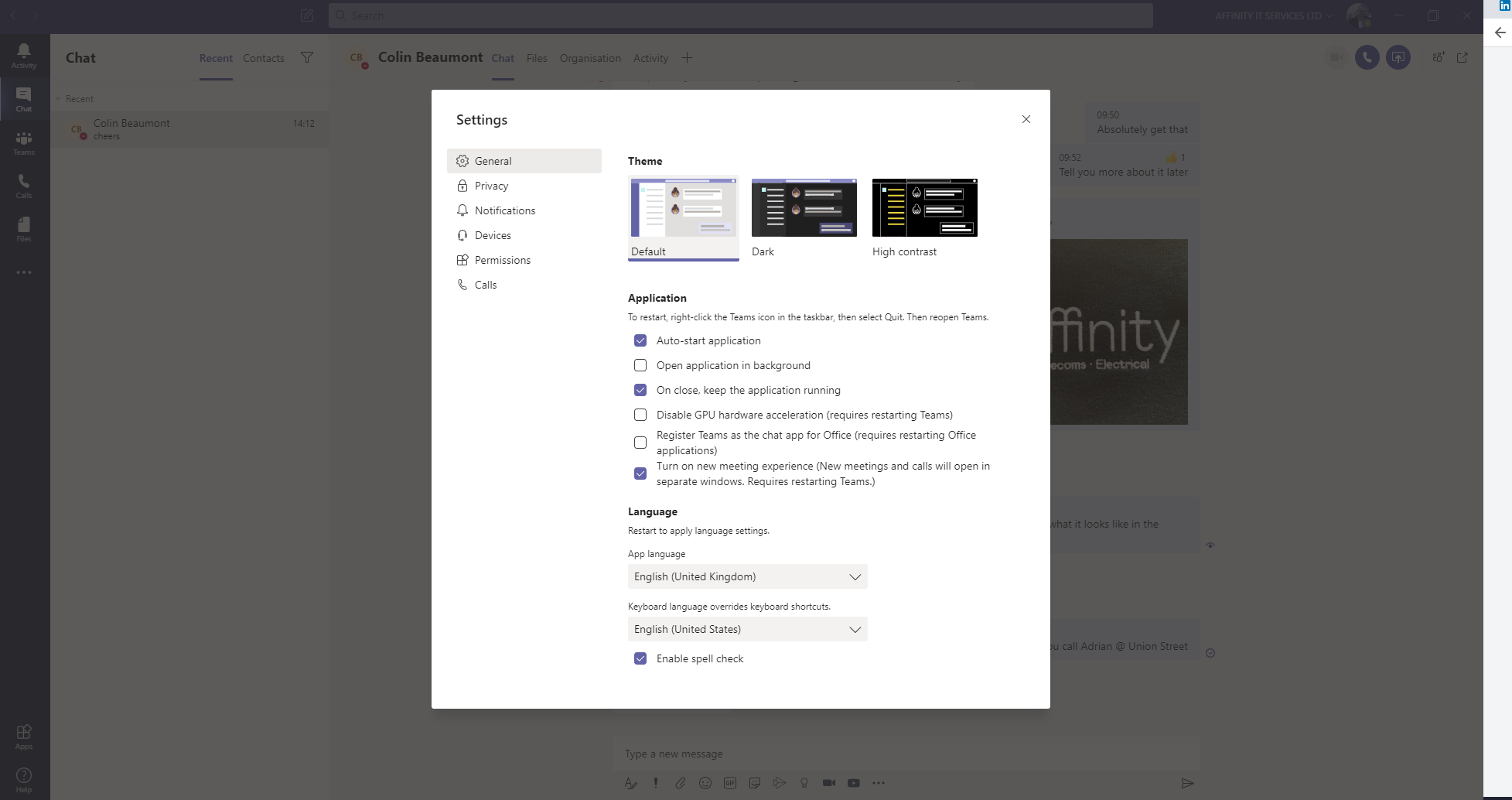Switch to Permissions settings

click(524, 260)
